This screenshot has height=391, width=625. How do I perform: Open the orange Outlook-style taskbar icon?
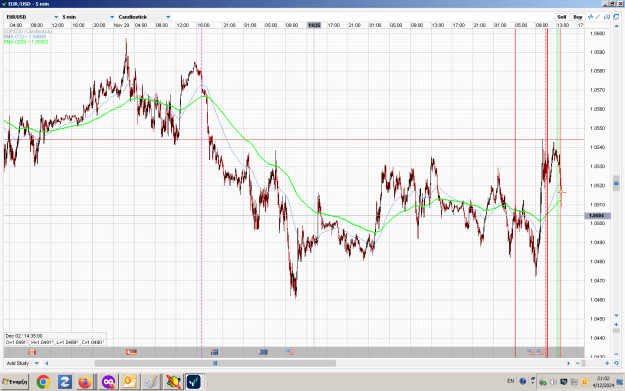pyautogui.click(x=130, y=382)
